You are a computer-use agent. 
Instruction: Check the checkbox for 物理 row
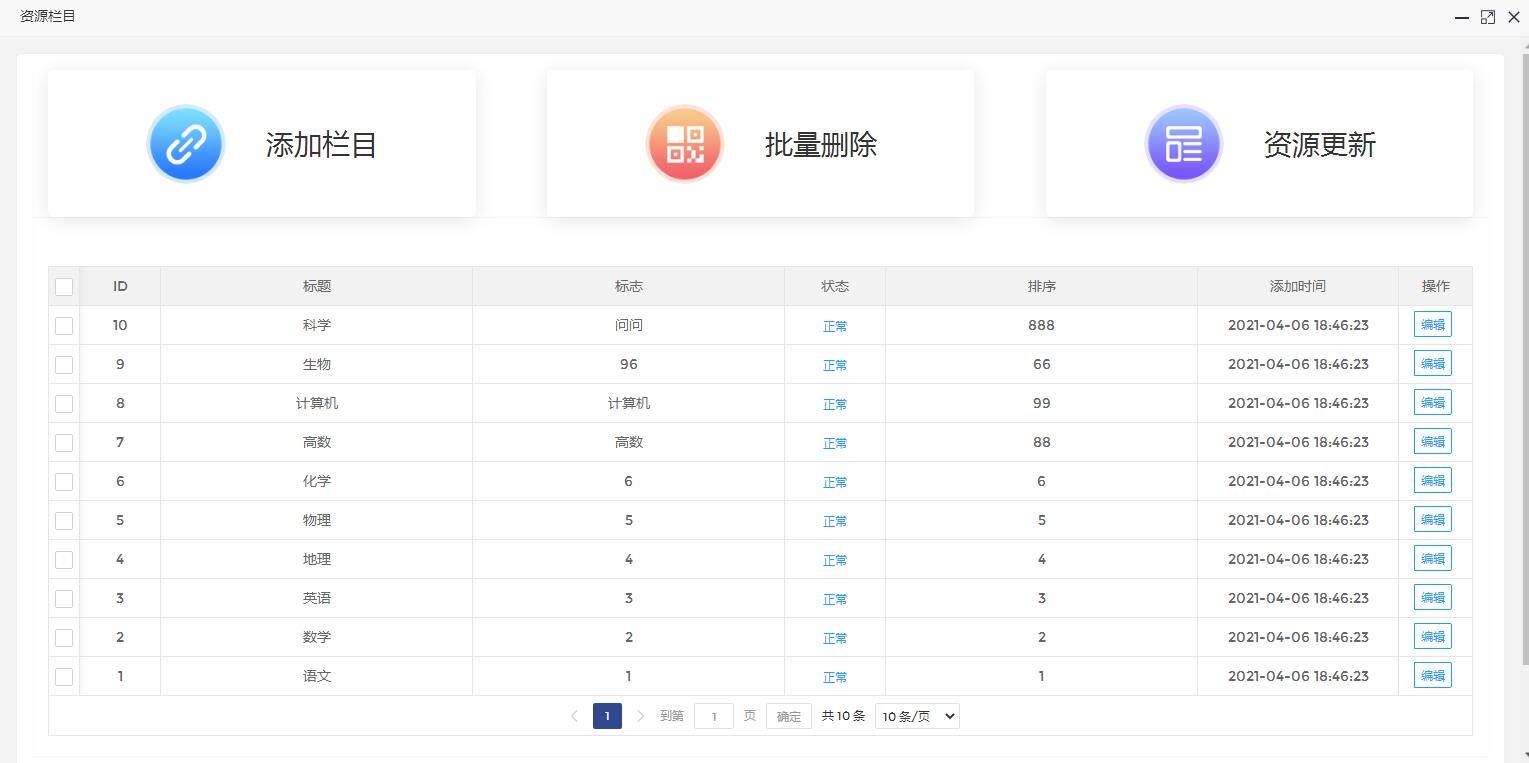(x=63, y=520)
